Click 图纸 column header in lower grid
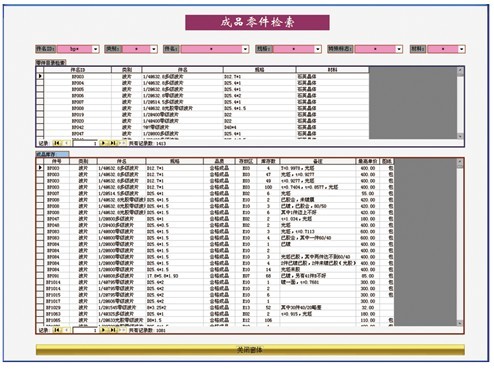 [x=387, y=161]
